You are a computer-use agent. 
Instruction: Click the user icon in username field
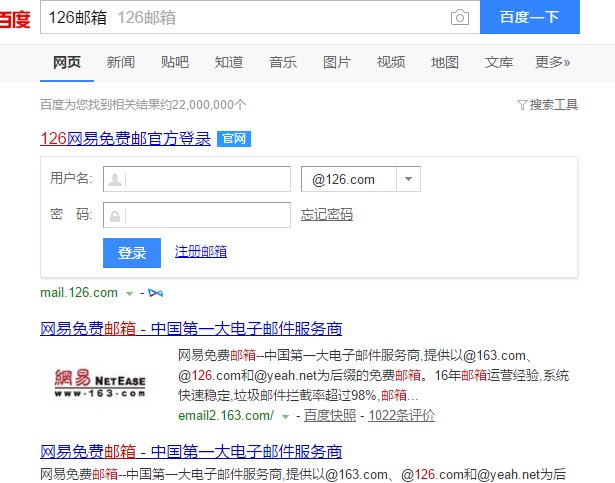(x=115, y=180)
